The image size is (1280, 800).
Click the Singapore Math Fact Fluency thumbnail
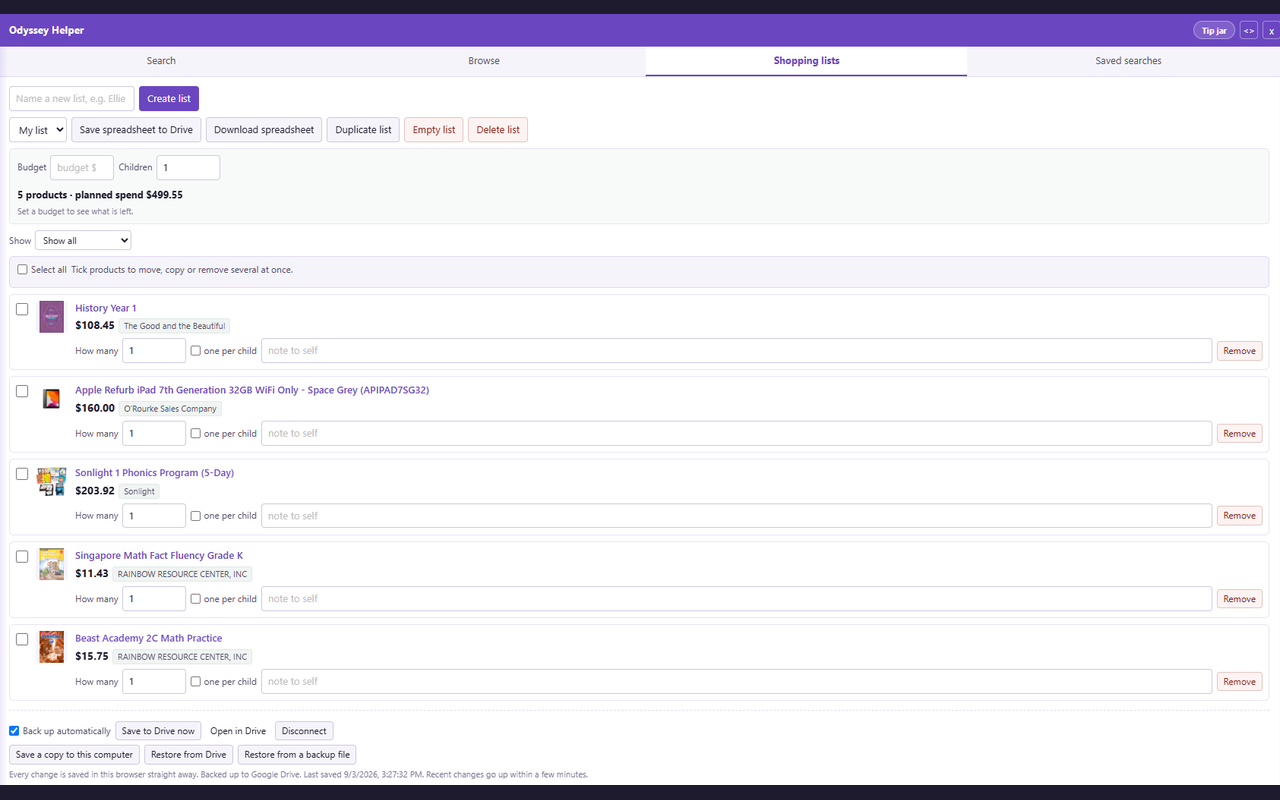[x=52, y=564]
